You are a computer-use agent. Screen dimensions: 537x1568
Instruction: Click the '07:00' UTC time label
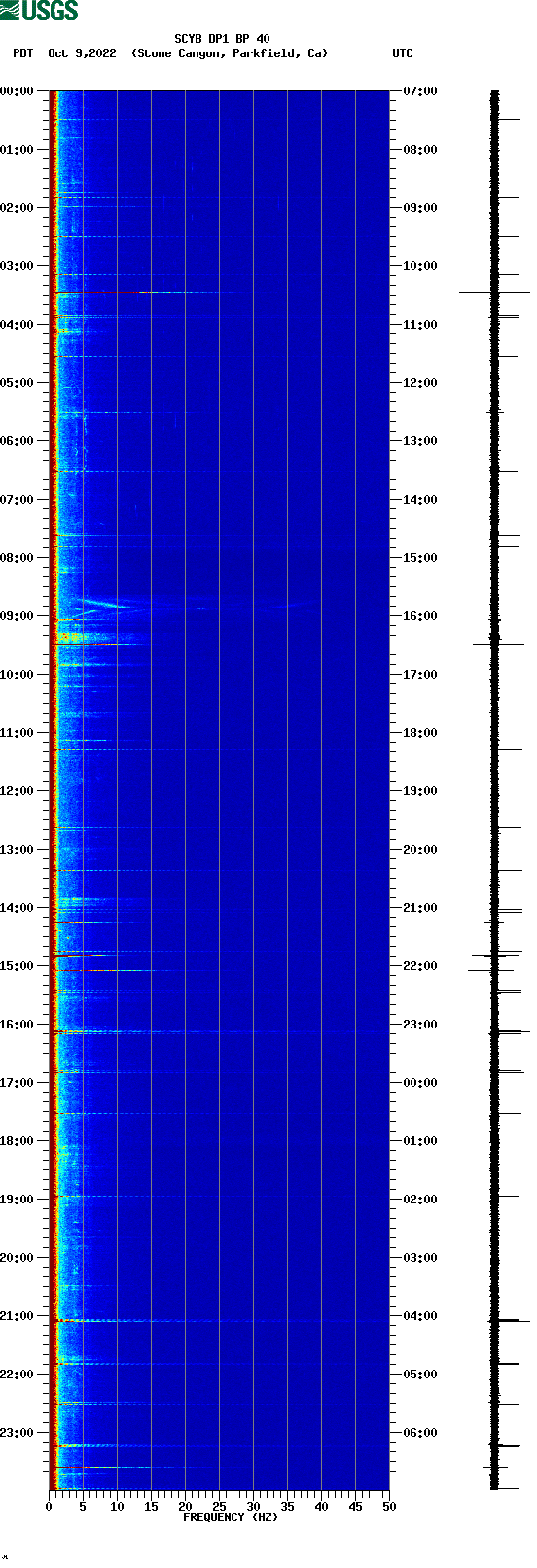(x=420, y=91)
